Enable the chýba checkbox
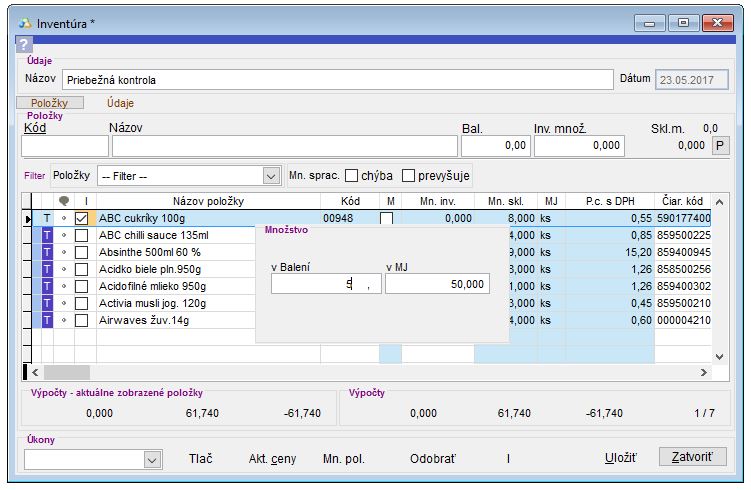The image size is (751, 490). click(351, 176)
